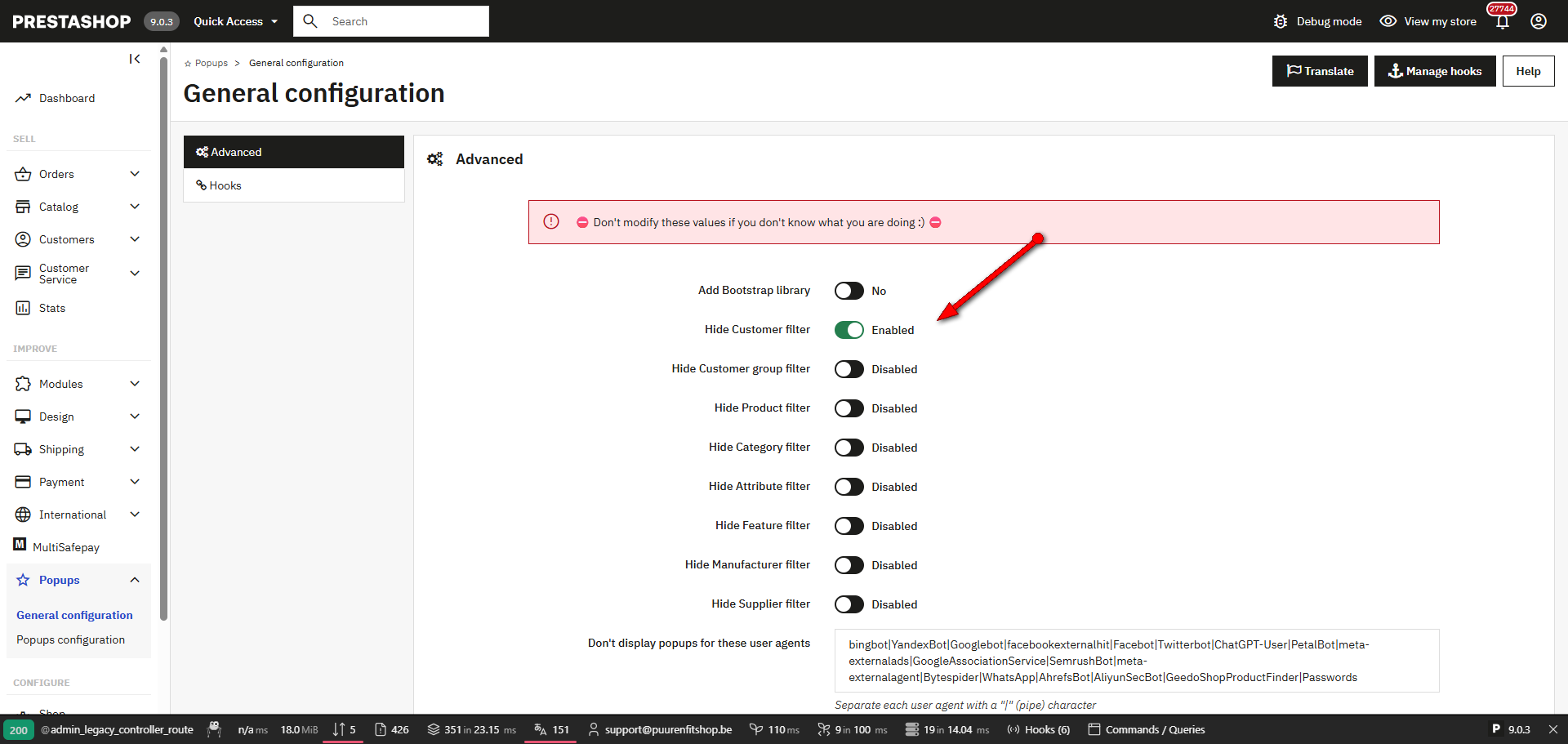Click the Dashboard trend icon
1568x744 pixels.
coord(23,98)
